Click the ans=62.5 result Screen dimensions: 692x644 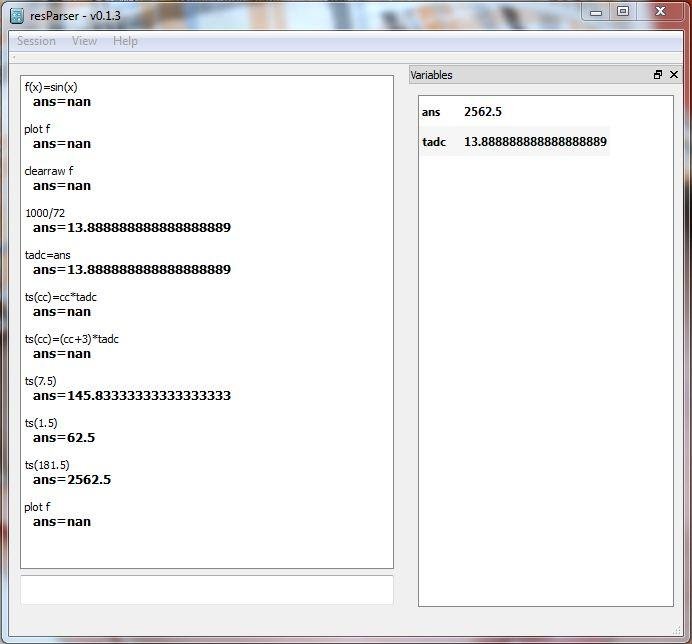64,438
